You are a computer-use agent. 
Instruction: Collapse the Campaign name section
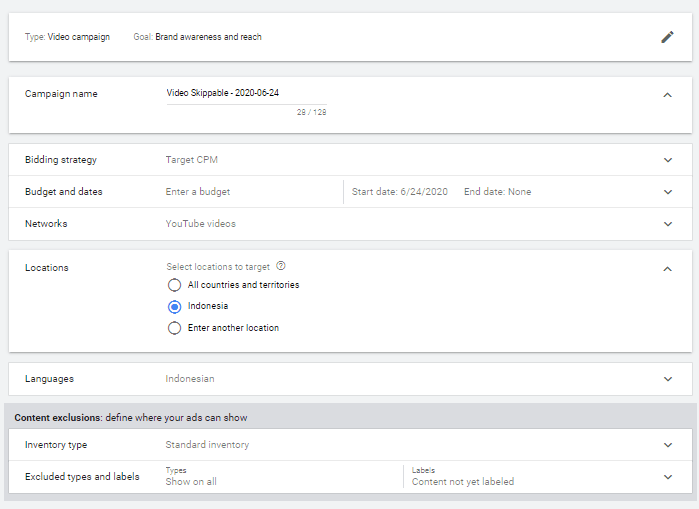coord(668,95)
